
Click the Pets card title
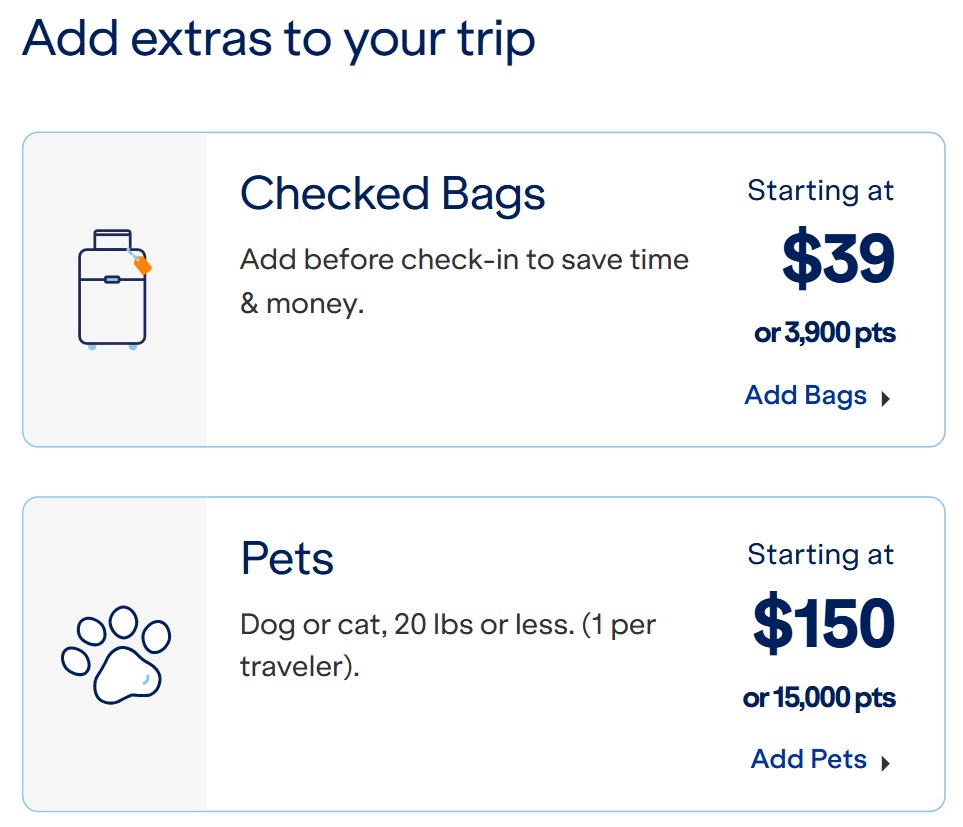pyautogui.click(x=287, y=559)
